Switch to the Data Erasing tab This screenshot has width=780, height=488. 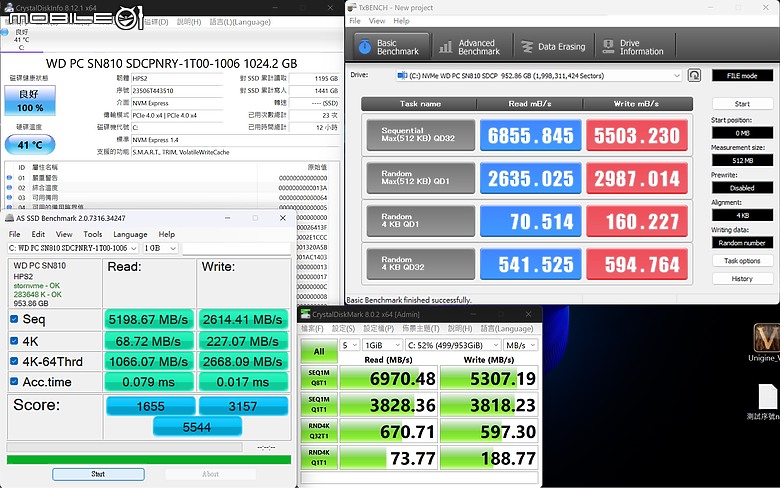(554, 47)
